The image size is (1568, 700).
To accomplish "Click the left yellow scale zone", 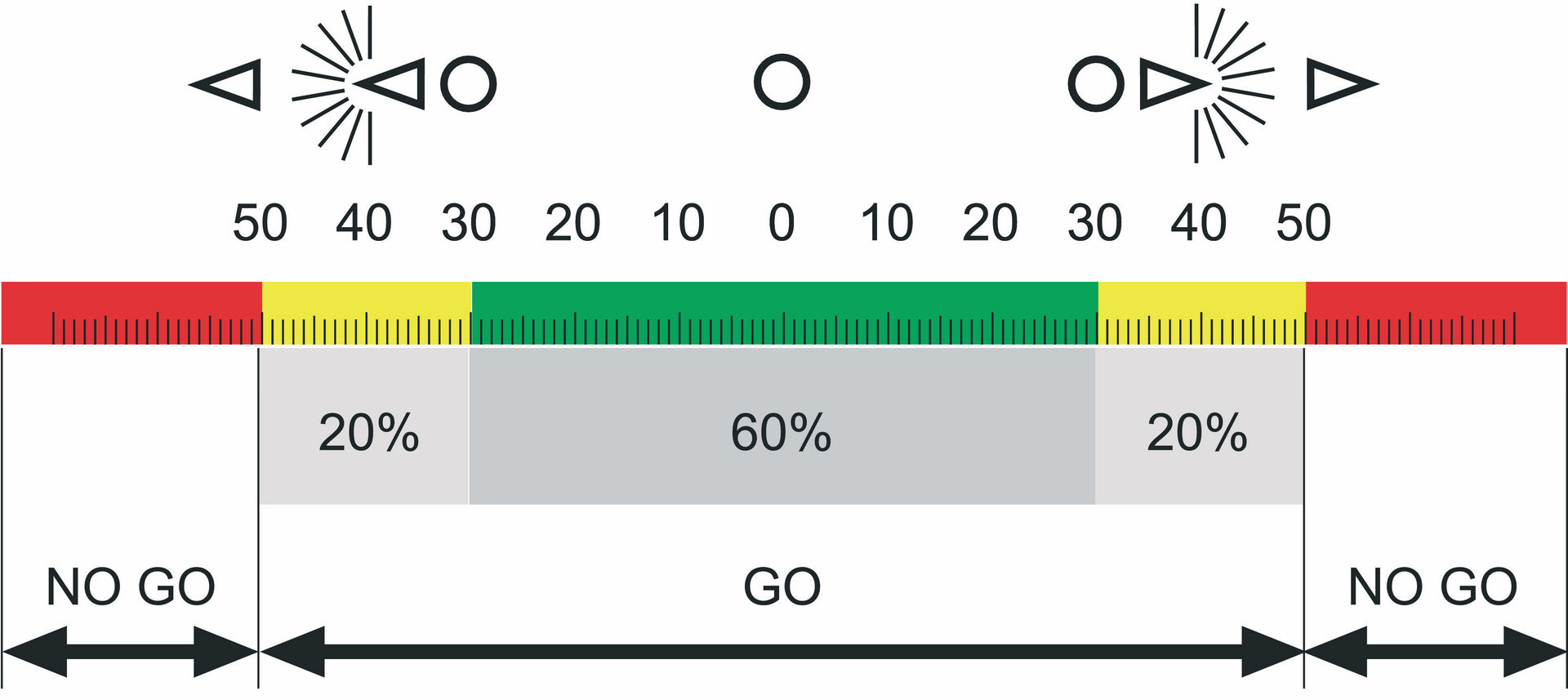I will (x=367, y=313).
